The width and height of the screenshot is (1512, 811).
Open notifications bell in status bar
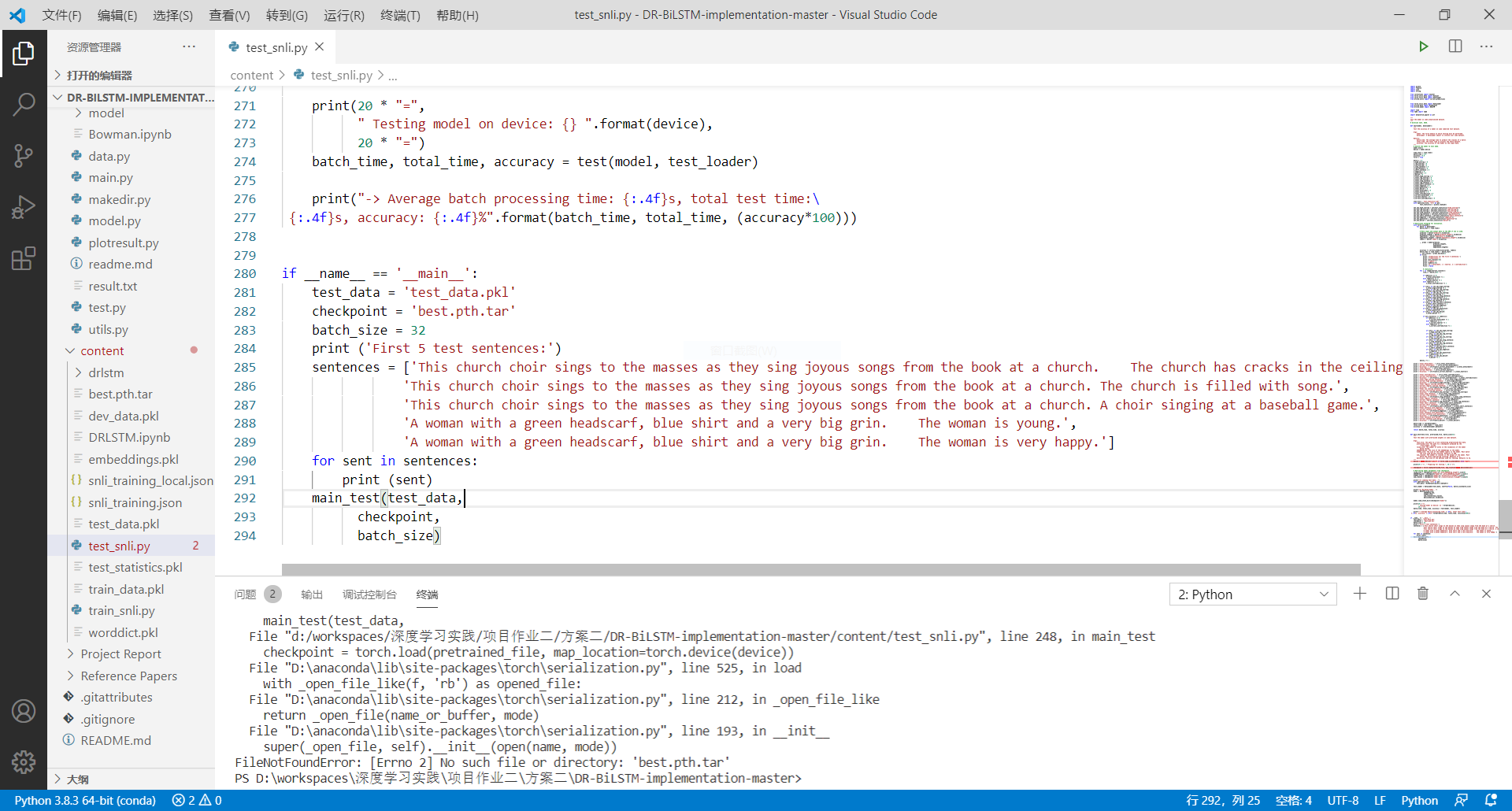click(1491, 800)
